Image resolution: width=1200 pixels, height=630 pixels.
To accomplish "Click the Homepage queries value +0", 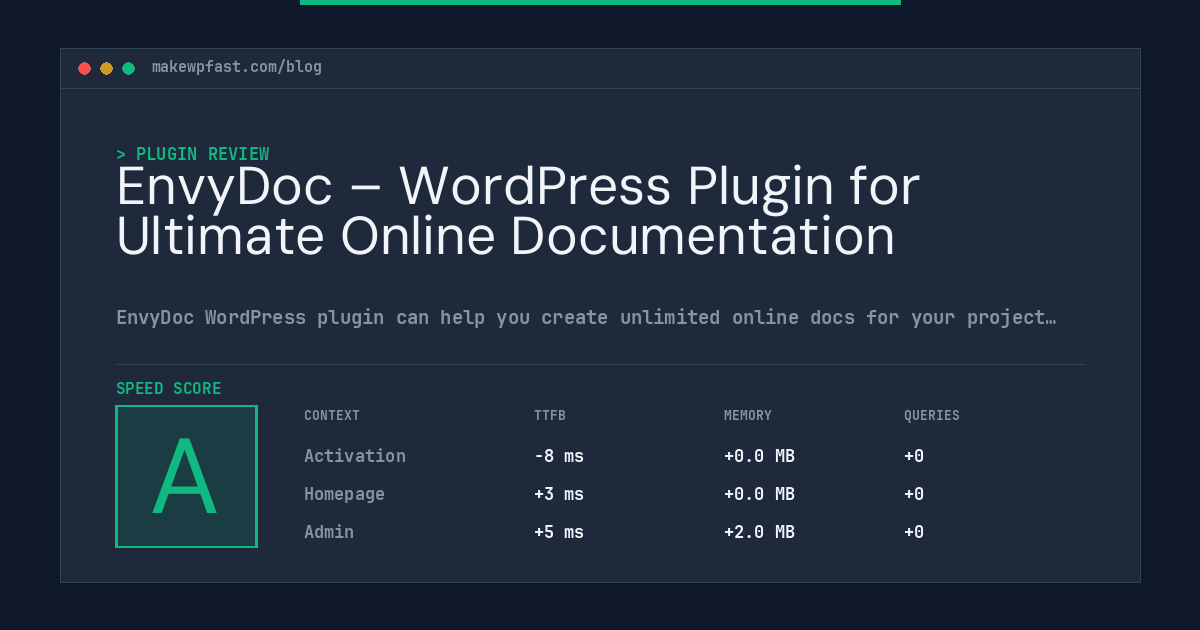I will pos(914,494).
